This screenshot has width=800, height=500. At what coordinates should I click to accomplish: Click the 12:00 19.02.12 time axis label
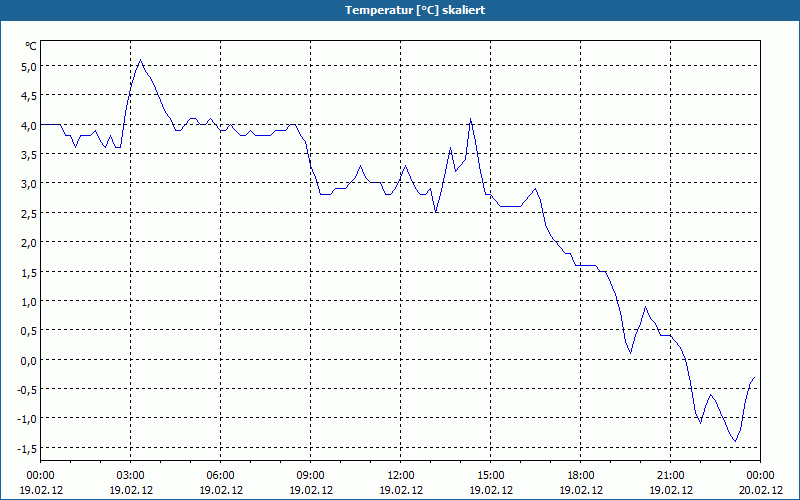401,483
